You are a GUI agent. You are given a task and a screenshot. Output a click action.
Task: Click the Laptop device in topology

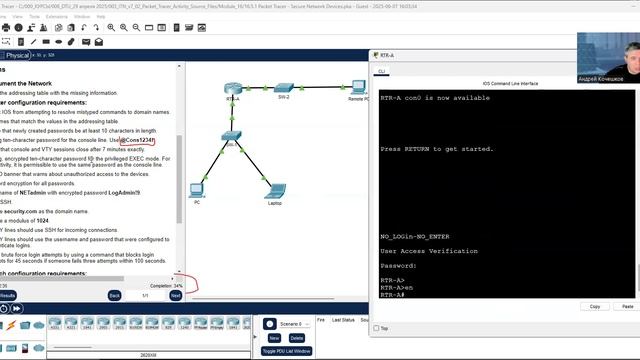coord(275,191)
